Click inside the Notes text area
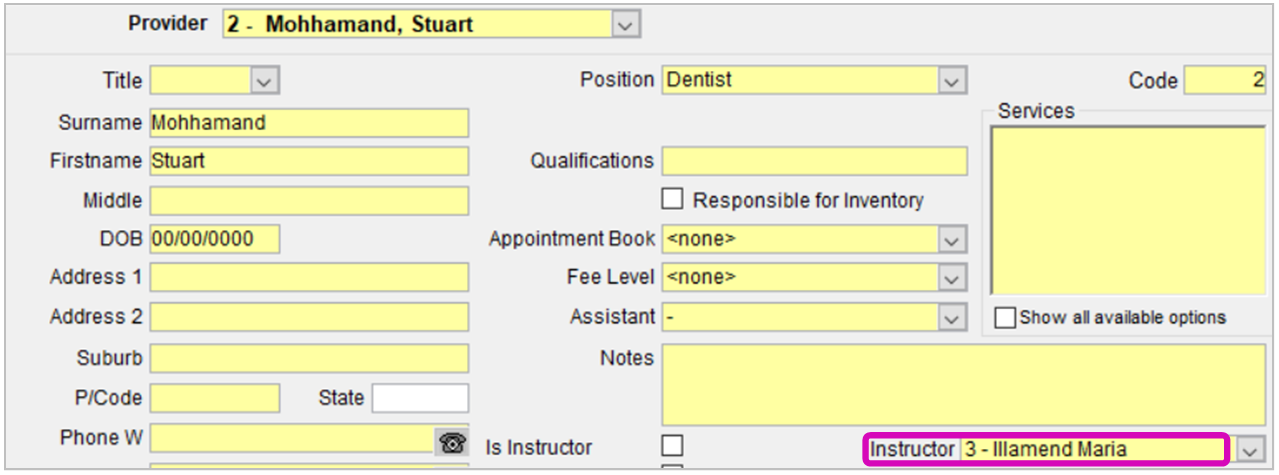 pos(964,385)
